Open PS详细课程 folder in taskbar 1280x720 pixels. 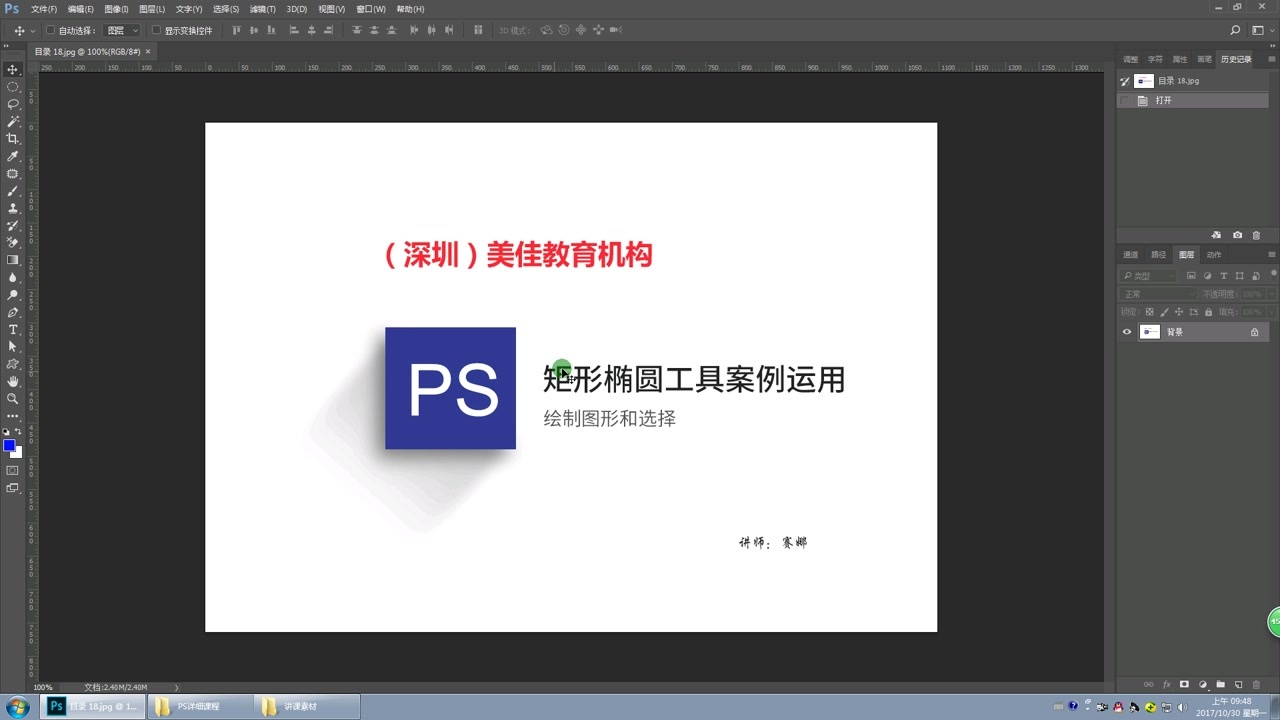coord(199,706)
